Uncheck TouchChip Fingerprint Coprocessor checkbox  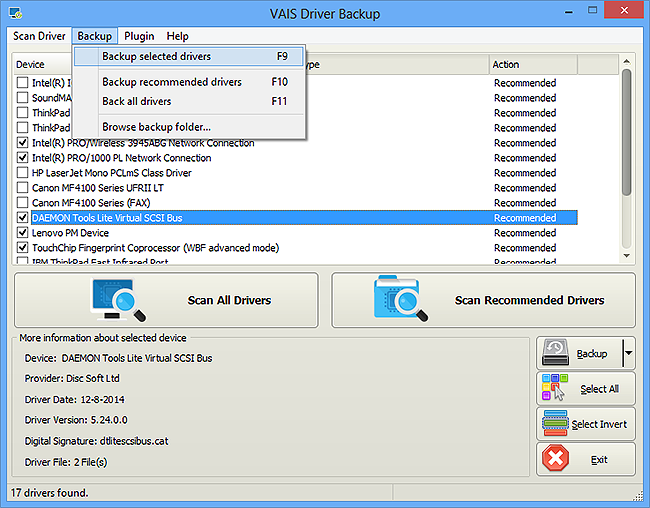[22, 248]
